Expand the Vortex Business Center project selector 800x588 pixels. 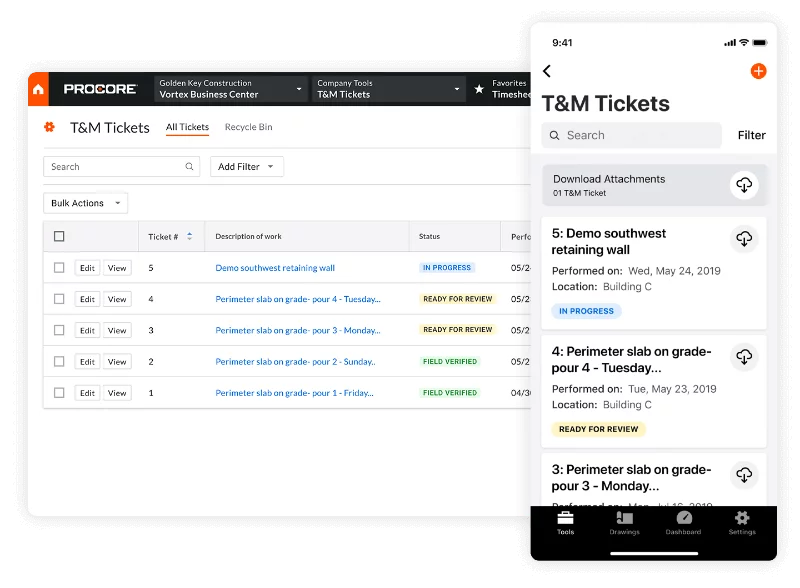tap(230, 89)
